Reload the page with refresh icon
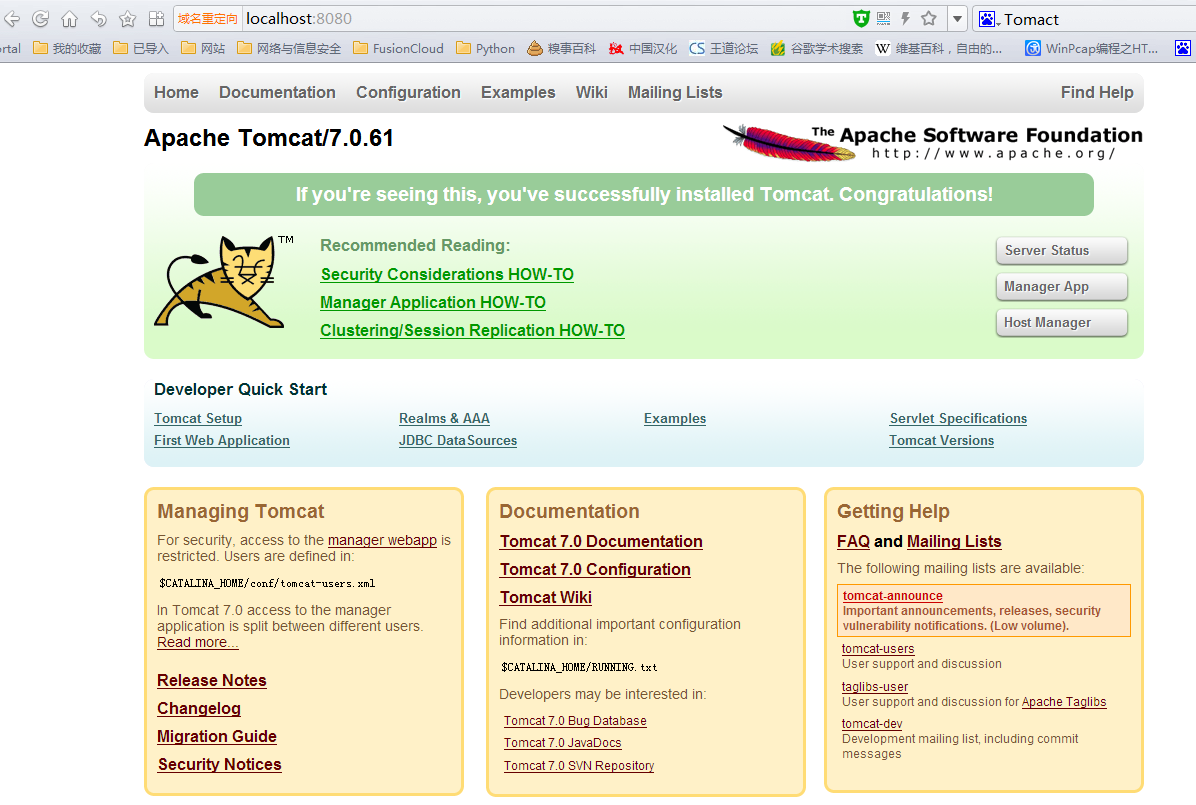 tap(40, 19)
